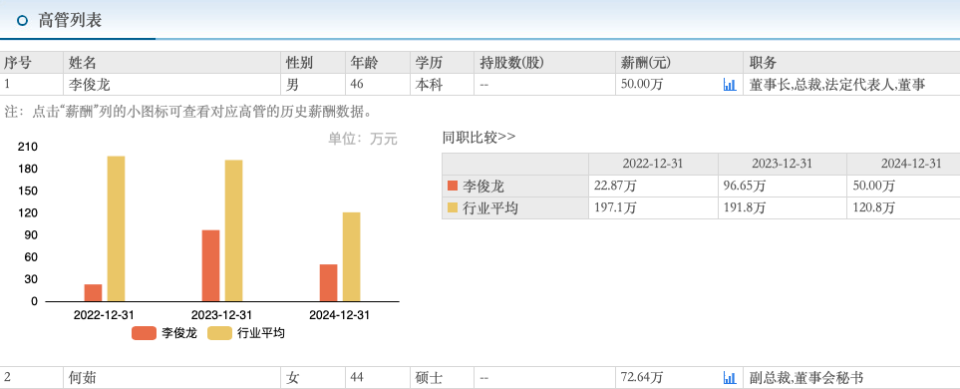This screenshot has width=960, height=389.
Task: Select the name cell 何茹 in row 2
Action: click(173, 378)
